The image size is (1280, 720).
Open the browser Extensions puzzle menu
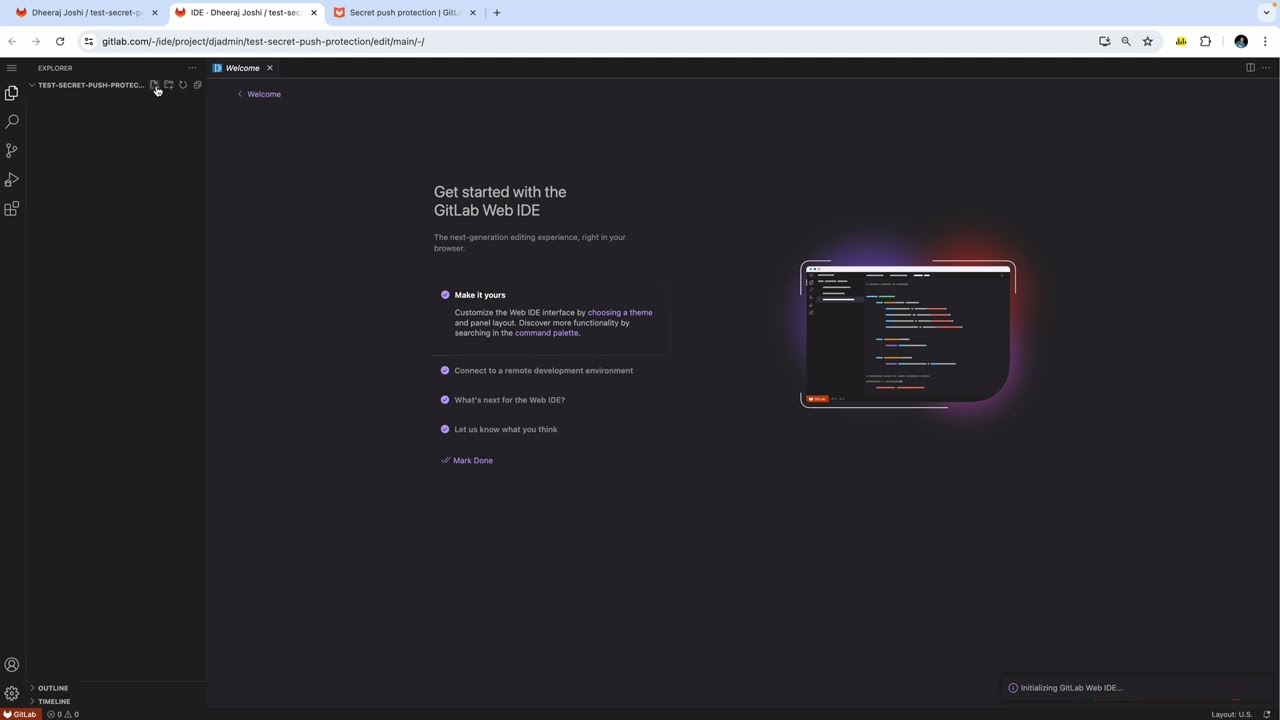(1205, 42)
